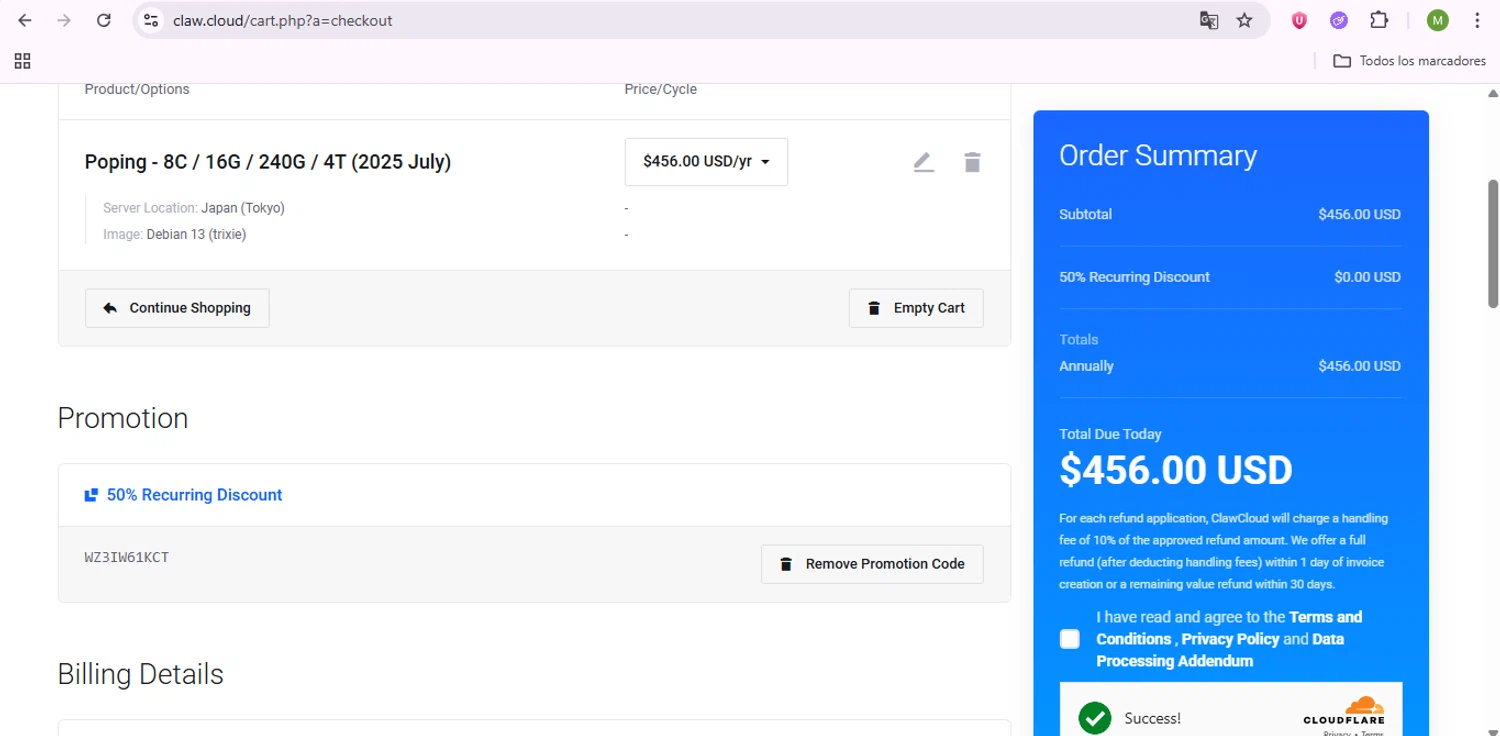Open the uBlock shield extension icon

pos(1299,20)
